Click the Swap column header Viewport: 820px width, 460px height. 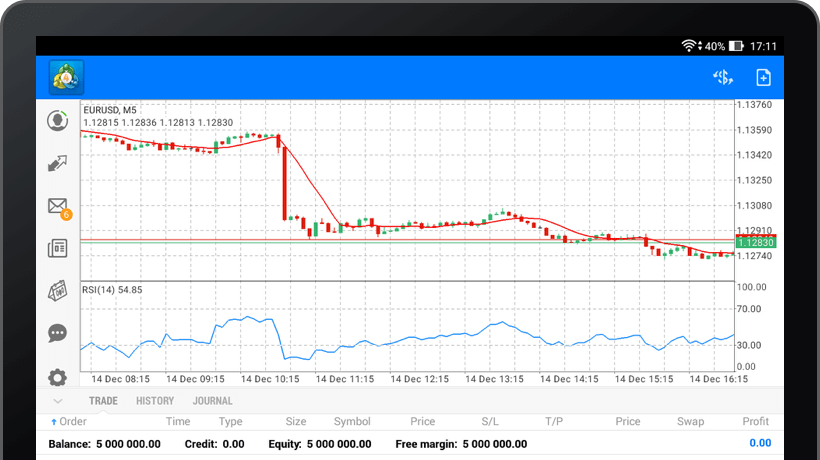click(690, 421)
